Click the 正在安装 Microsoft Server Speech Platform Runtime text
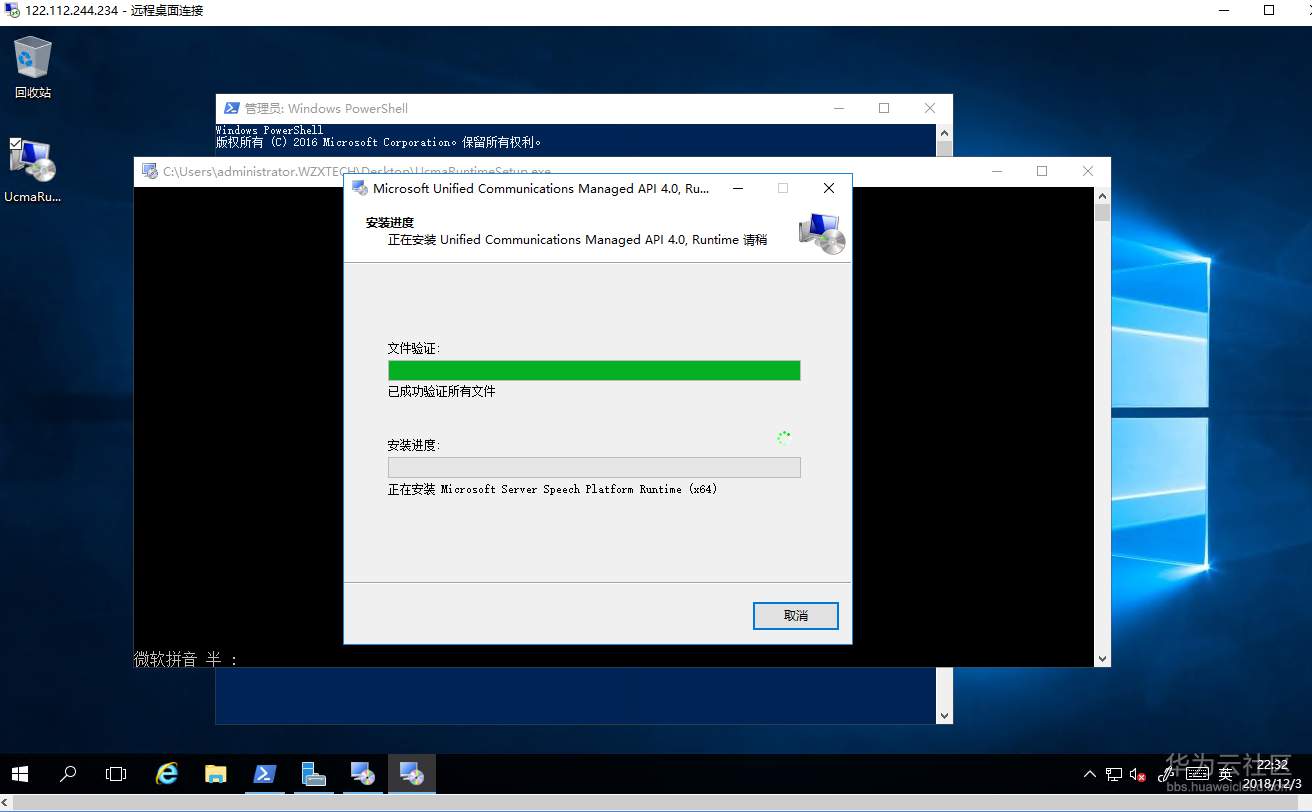 (553, 490)
